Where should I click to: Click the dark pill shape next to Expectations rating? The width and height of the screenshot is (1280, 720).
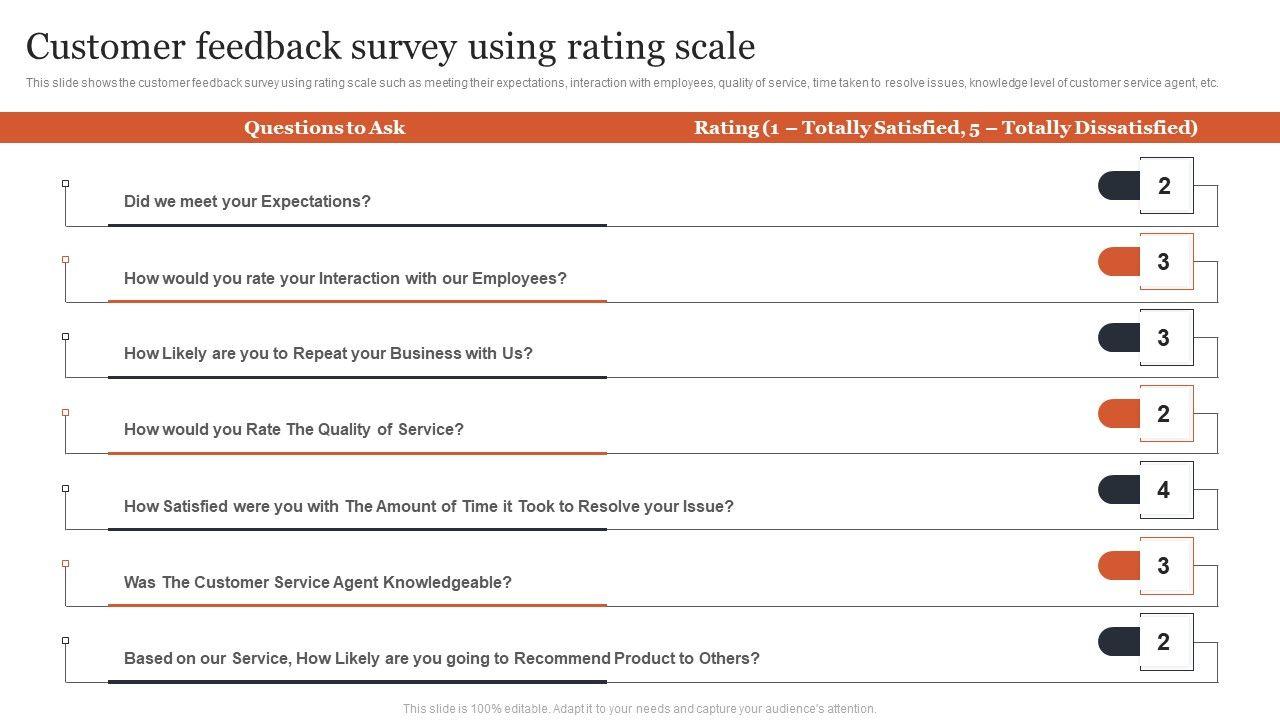point(1119,186)
